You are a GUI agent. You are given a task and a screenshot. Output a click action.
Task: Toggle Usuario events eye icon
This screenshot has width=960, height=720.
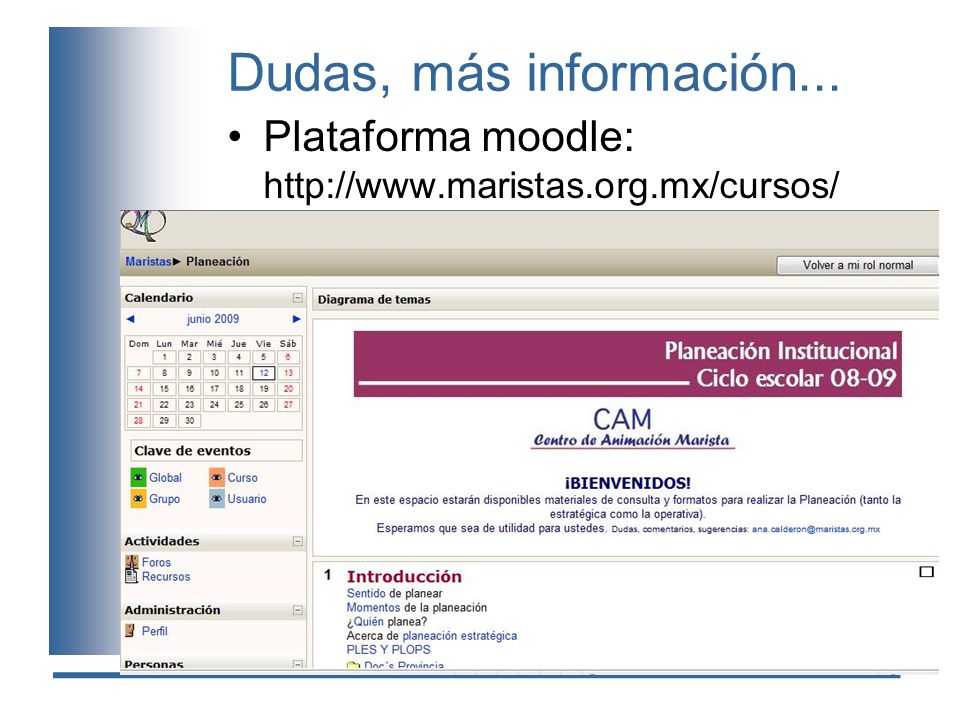[217, 498]
